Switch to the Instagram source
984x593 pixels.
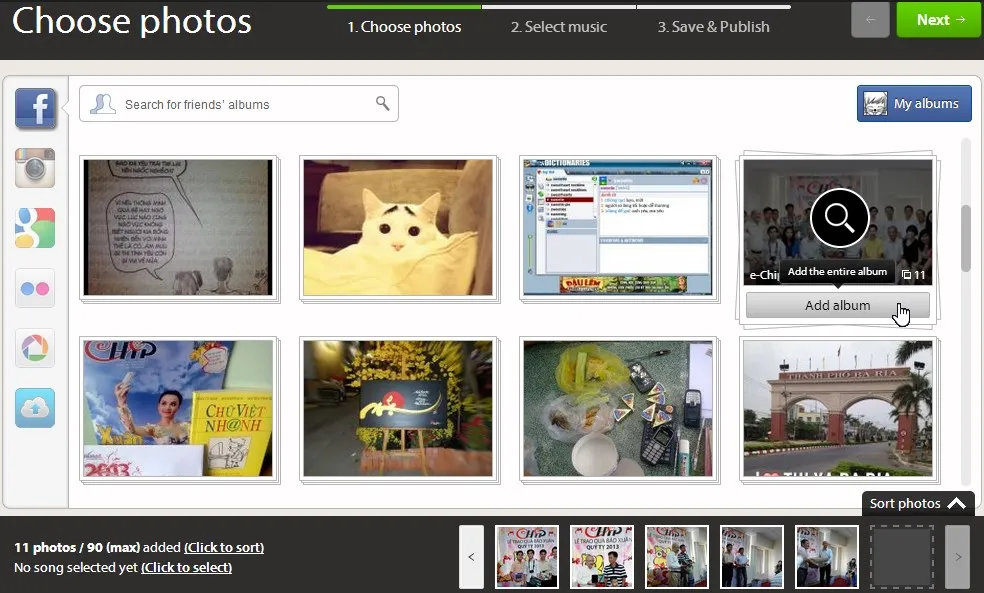(x=35, y=168)
